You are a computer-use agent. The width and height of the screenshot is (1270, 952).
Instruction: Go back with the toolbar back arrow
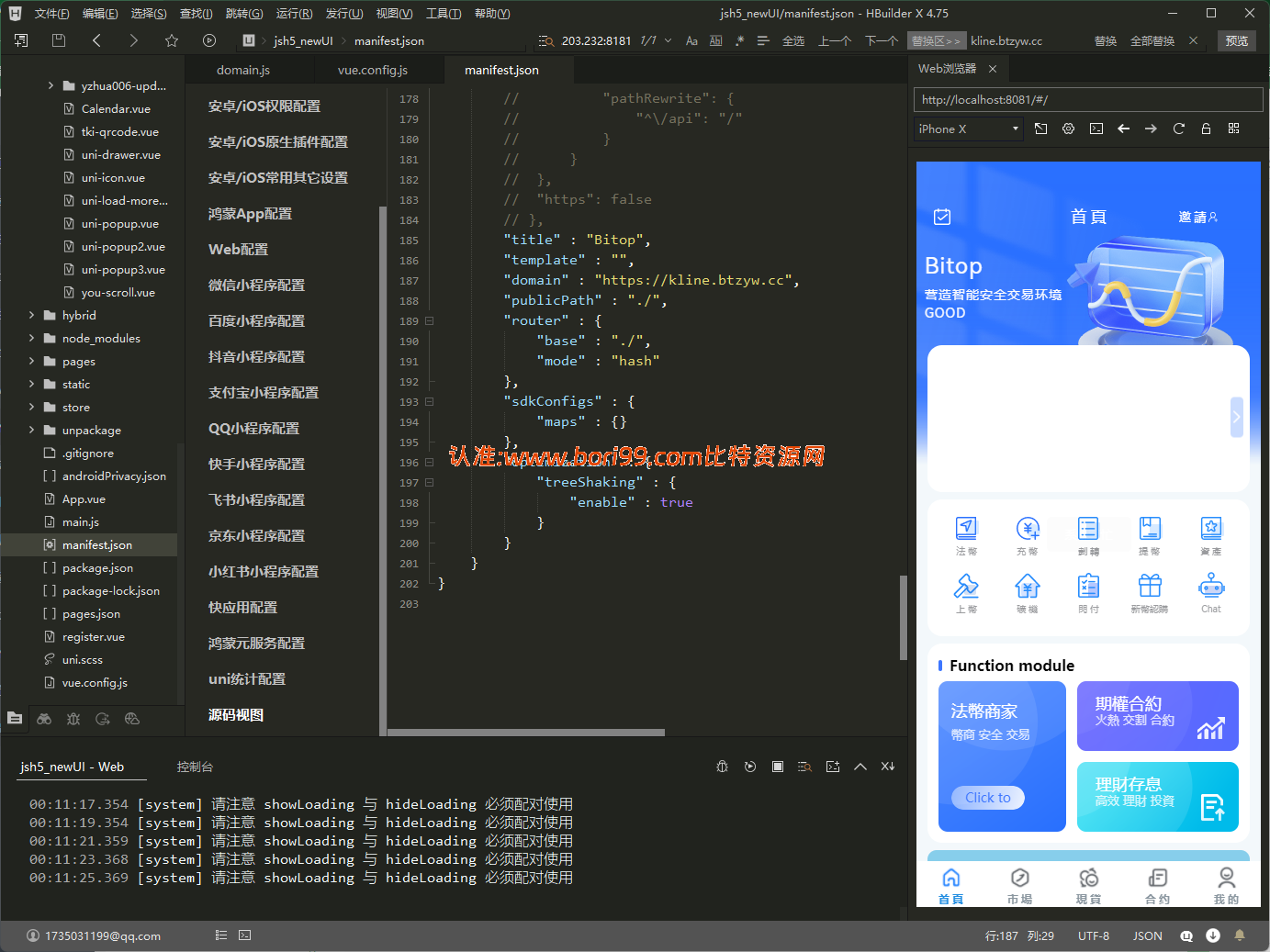(x=96, y=40)
